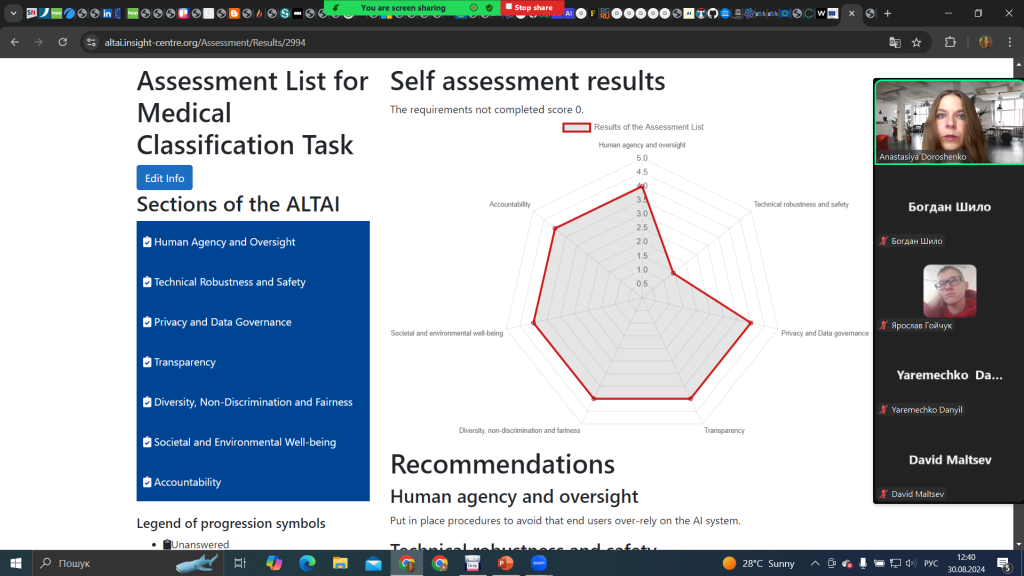Expand hidden system tray icons chevron

tap(815, 563)
